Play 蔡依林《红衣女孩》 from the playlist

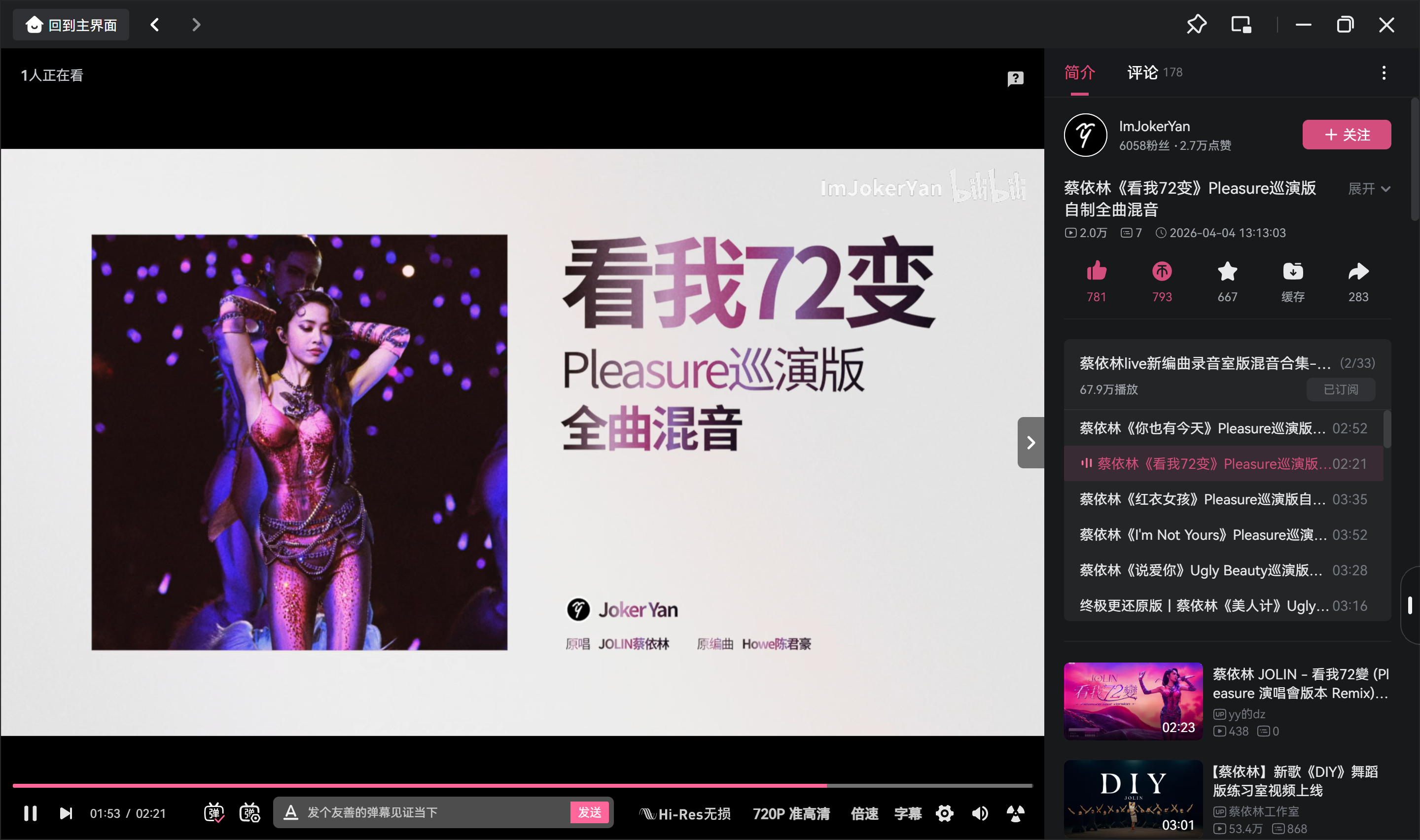click(1223, 499)
